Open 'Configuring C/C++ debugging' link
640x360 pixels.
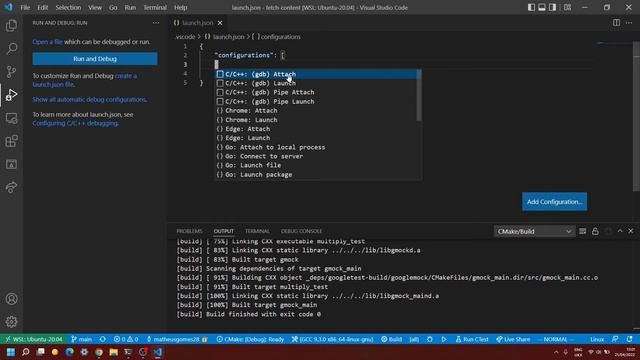click(75, 123)
